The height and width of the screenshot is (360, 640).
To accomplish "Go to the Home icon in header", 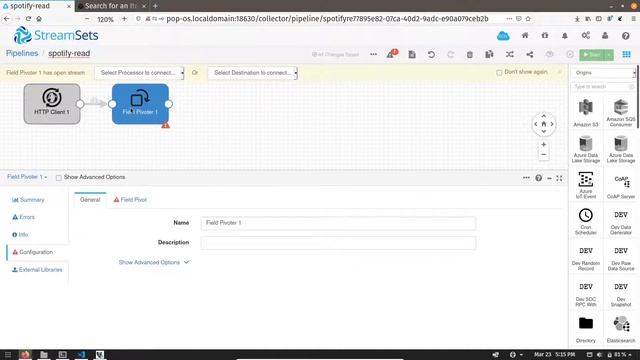I will coord(525,36).
